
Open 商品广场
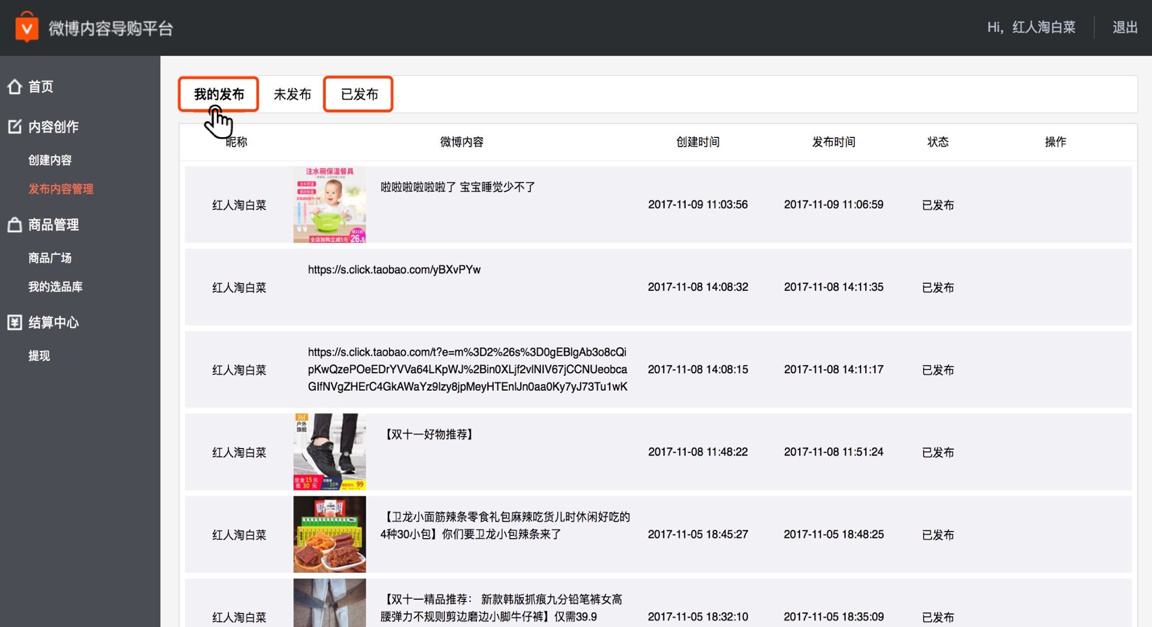click(50, 257)
